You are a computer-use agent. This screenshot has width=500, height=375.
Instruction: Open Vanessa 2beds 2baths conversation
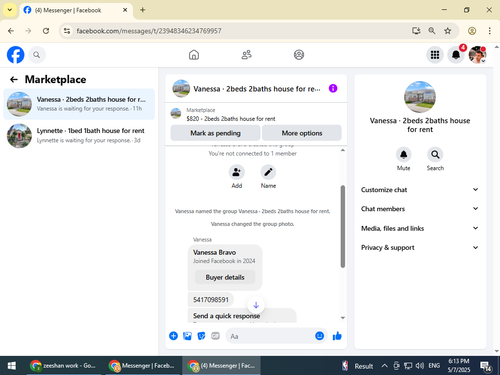click(79, 104)
